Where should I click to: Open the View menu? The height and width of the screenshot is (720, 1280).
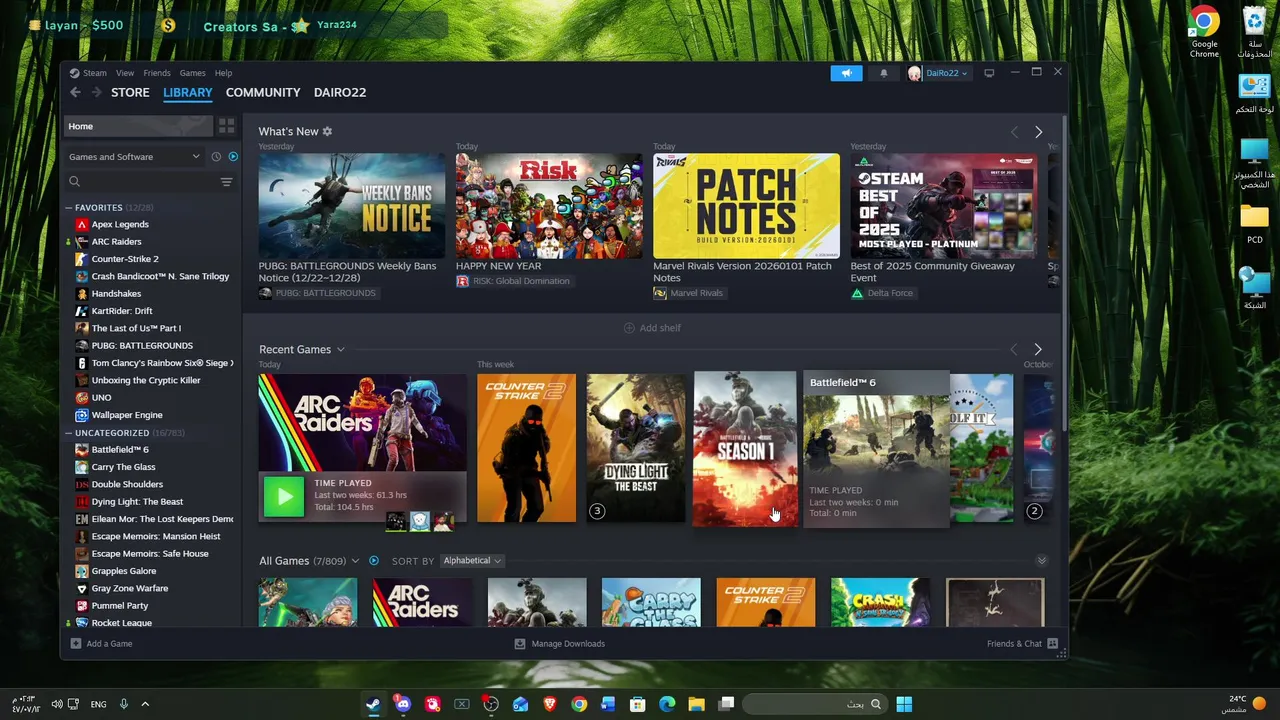point(125,73)
